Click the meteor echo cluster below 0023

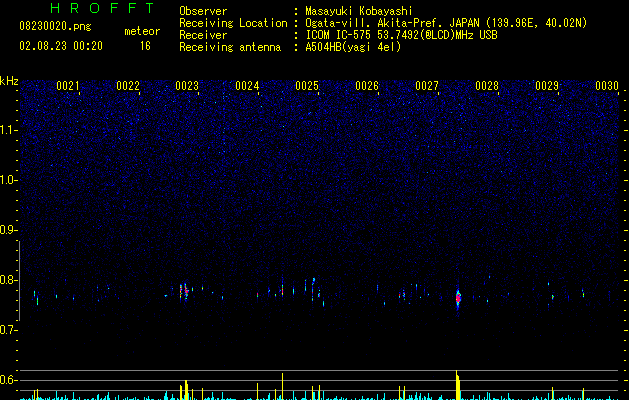(x=185, y=292)
